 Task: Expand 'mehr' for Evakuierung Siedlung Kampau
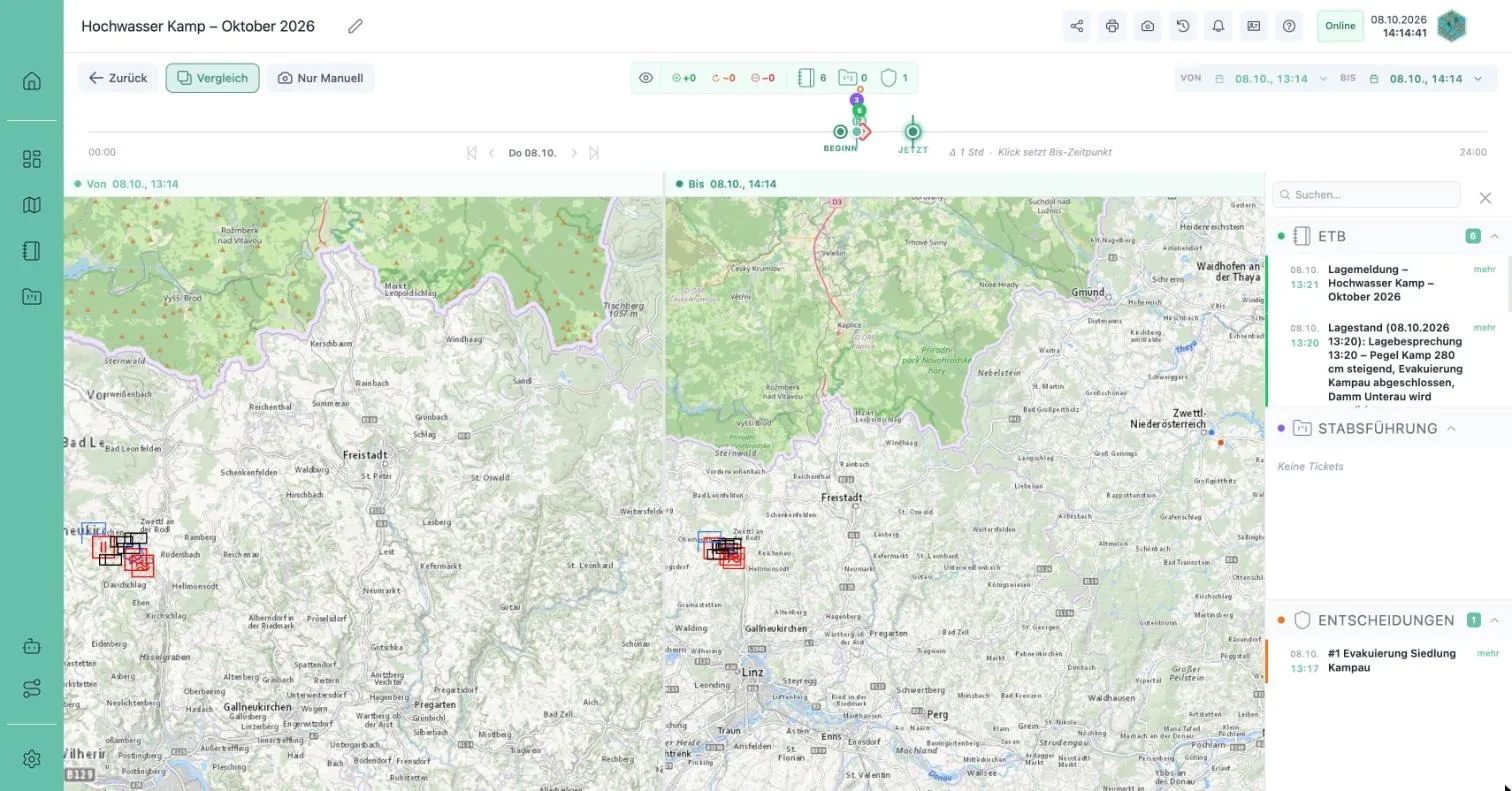point(1488,653)
